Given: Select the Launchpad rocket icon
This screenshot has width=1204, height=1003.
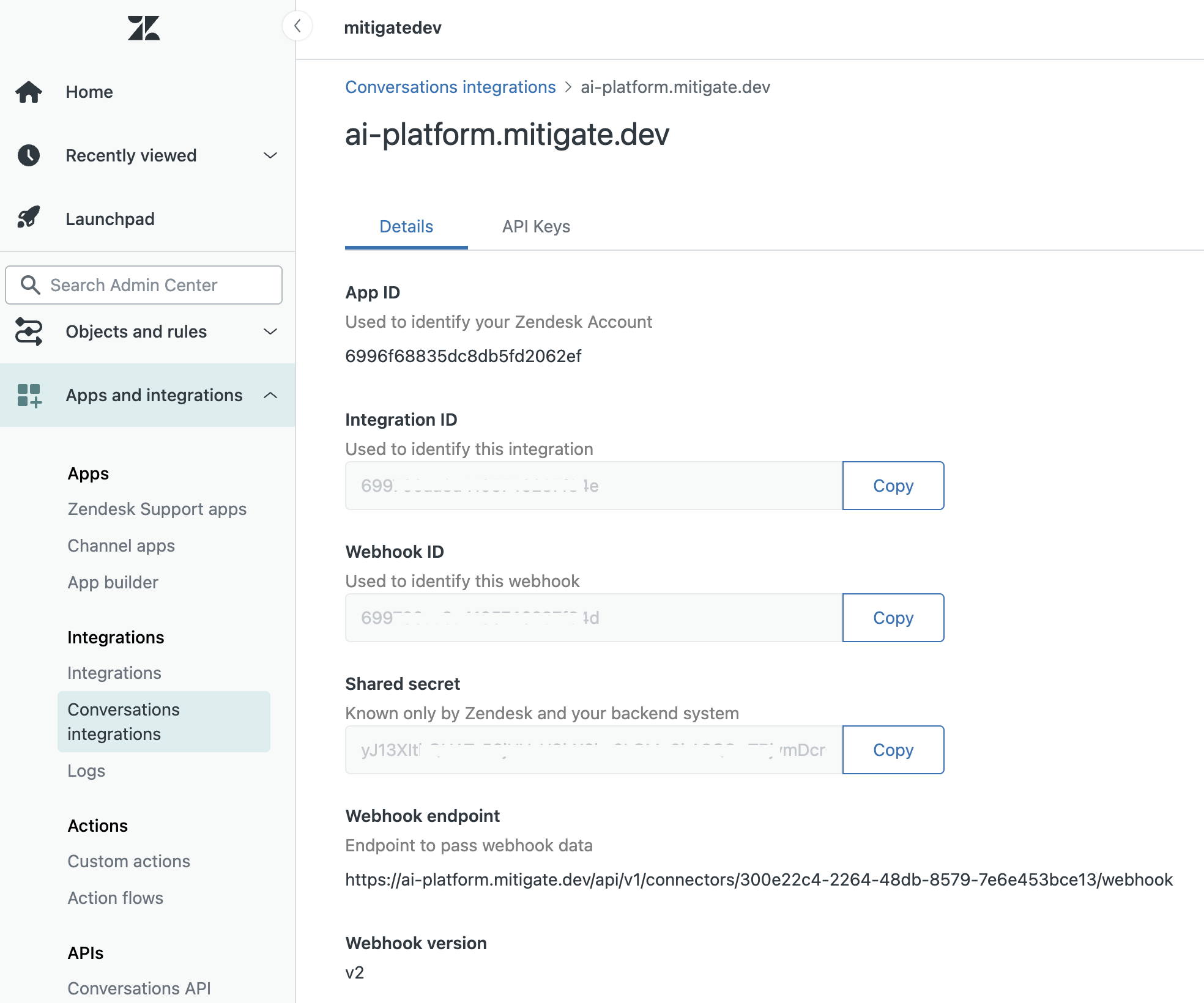Looking at the screenshot, I should click(29, 218).
